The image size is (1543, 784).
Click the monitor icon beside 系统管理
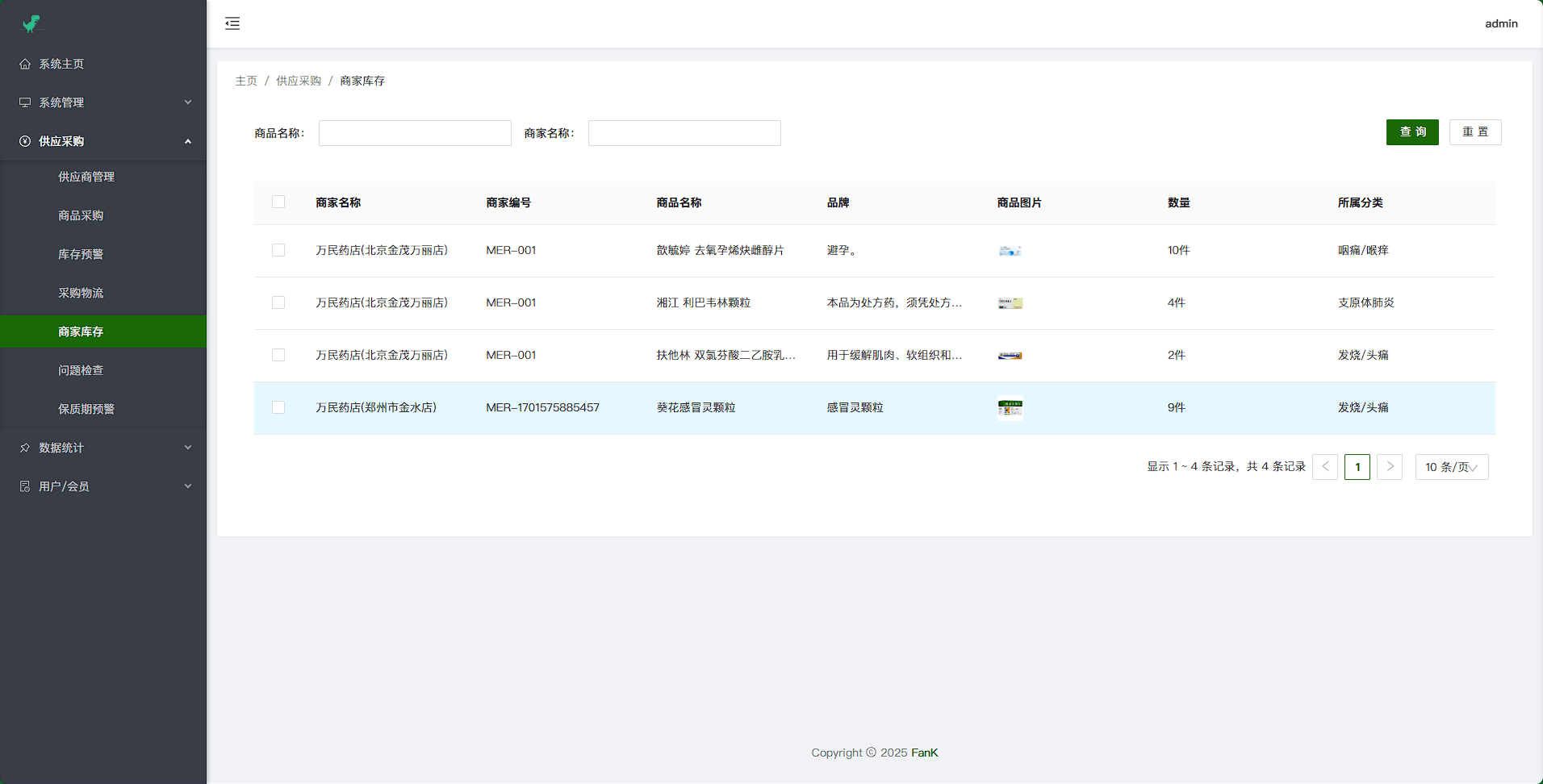tap(25, 102)
